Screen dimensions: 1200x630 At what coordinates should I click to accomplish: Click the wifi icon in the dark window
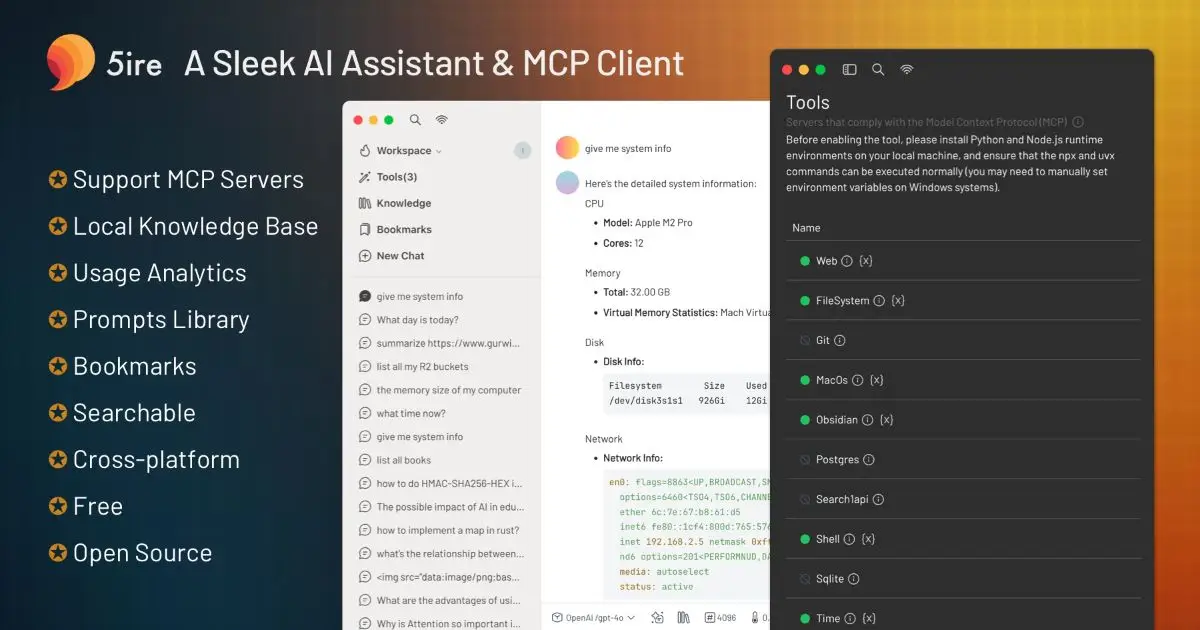pyautogui.click(x=907, y=70)
